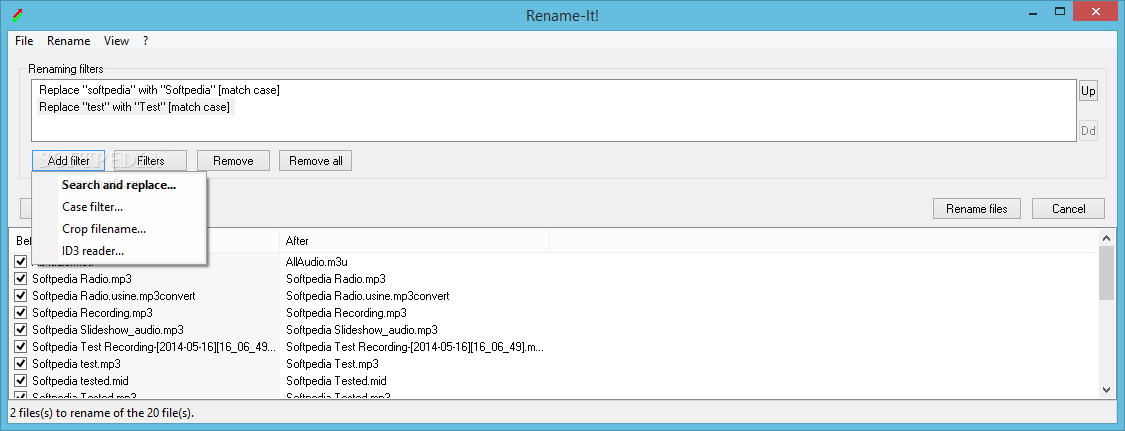Choose Crop filename... from popup menu

click(119, 229)
